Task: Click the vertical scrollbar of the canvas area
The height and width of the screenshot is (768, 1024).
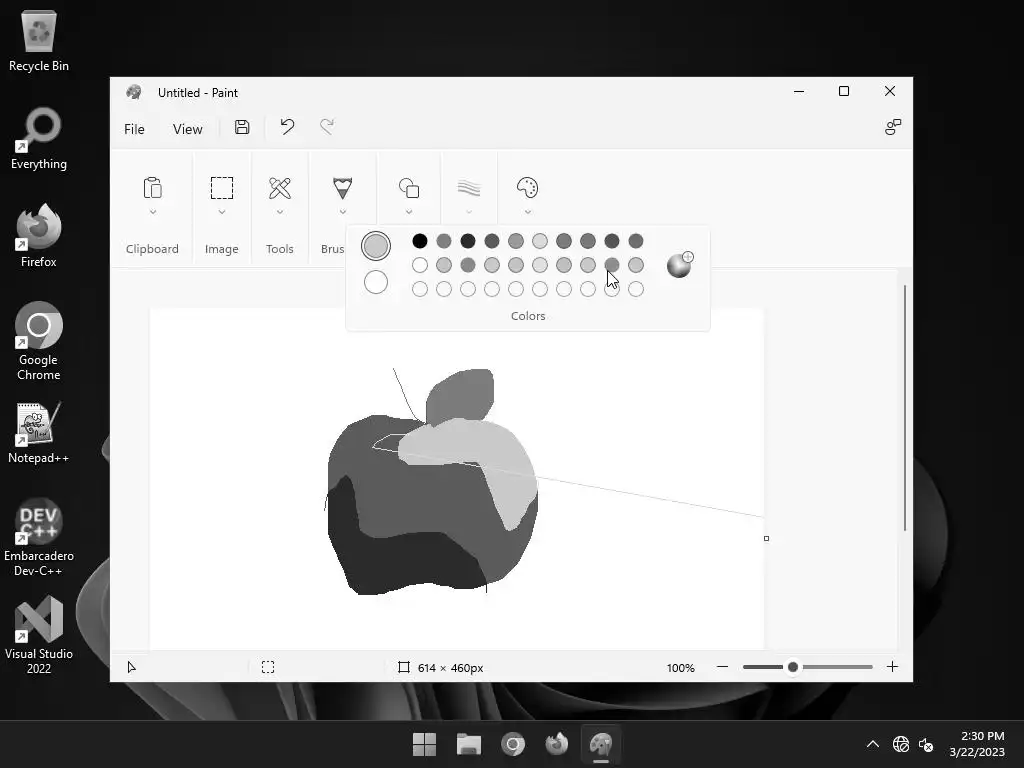Action: pos(904,408)
